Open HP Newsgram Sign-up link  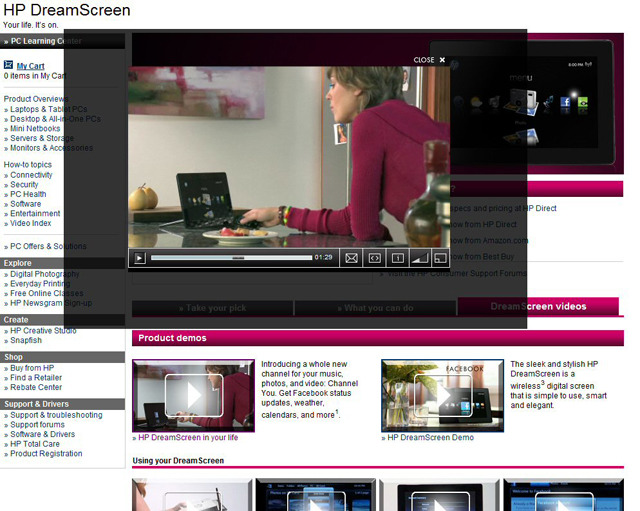pos(51,303)
